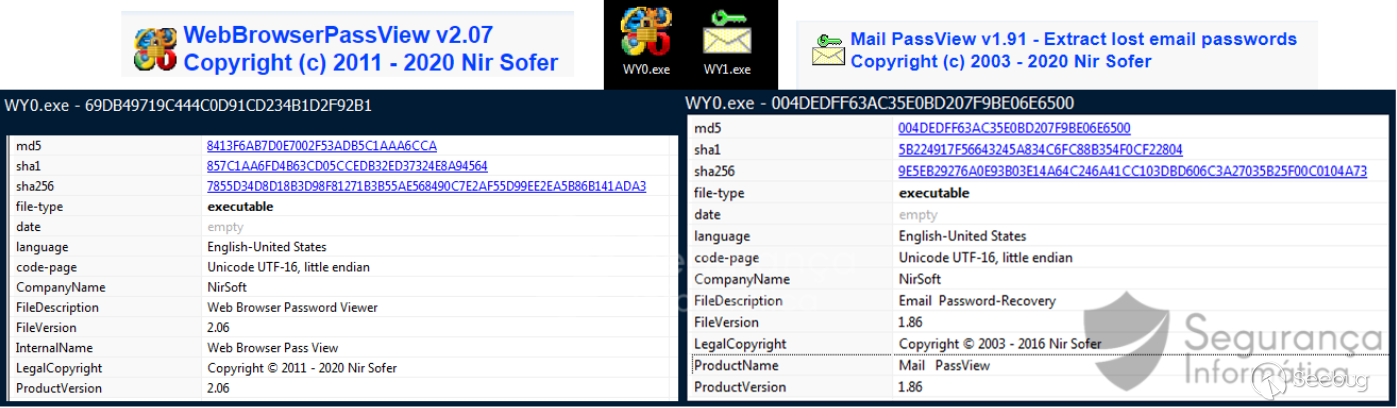Click the Mail PassView envelope logo

point(828,50)
